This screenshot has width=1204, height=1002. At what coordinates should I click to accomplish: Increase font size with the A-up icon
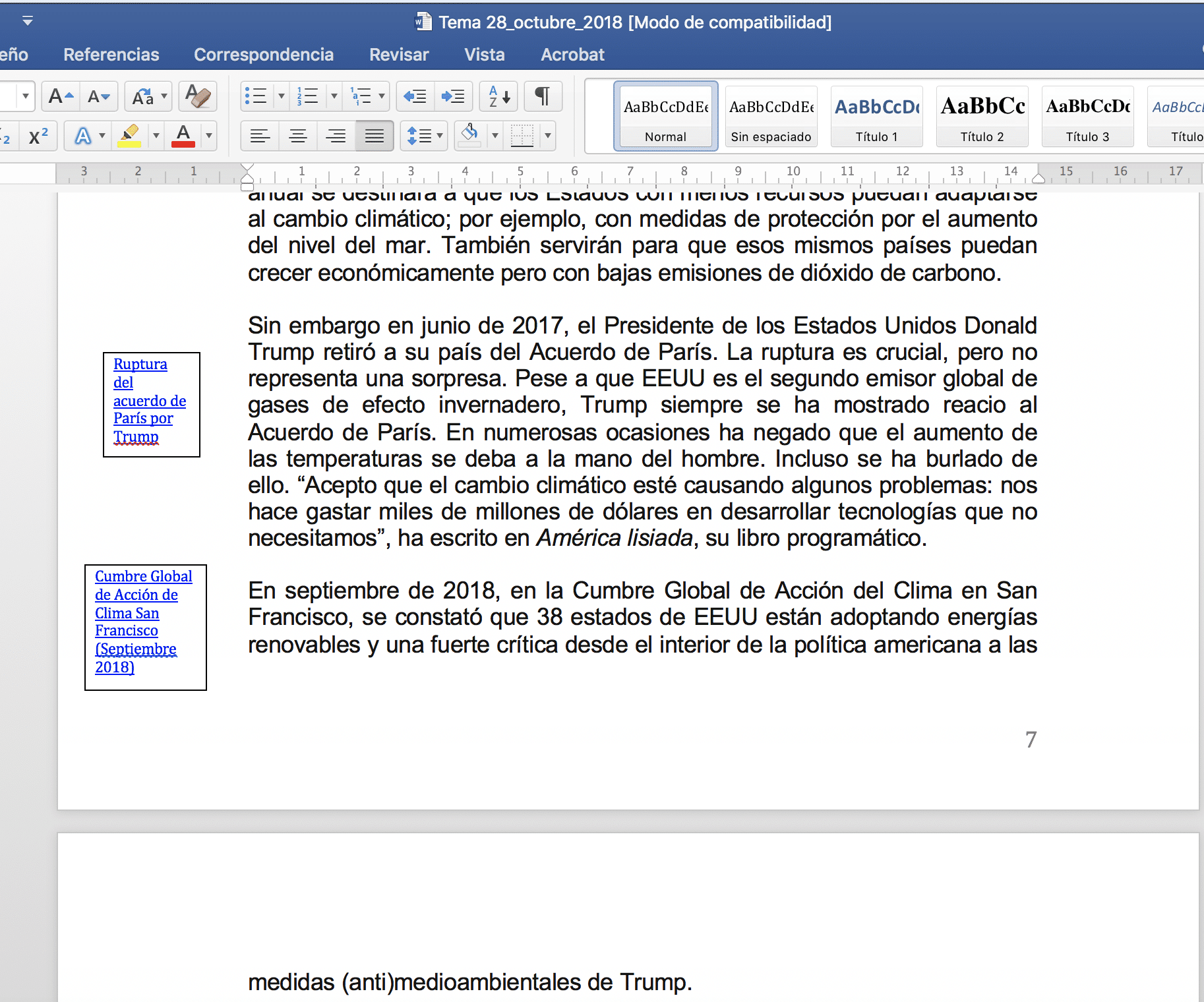(61, 97)
